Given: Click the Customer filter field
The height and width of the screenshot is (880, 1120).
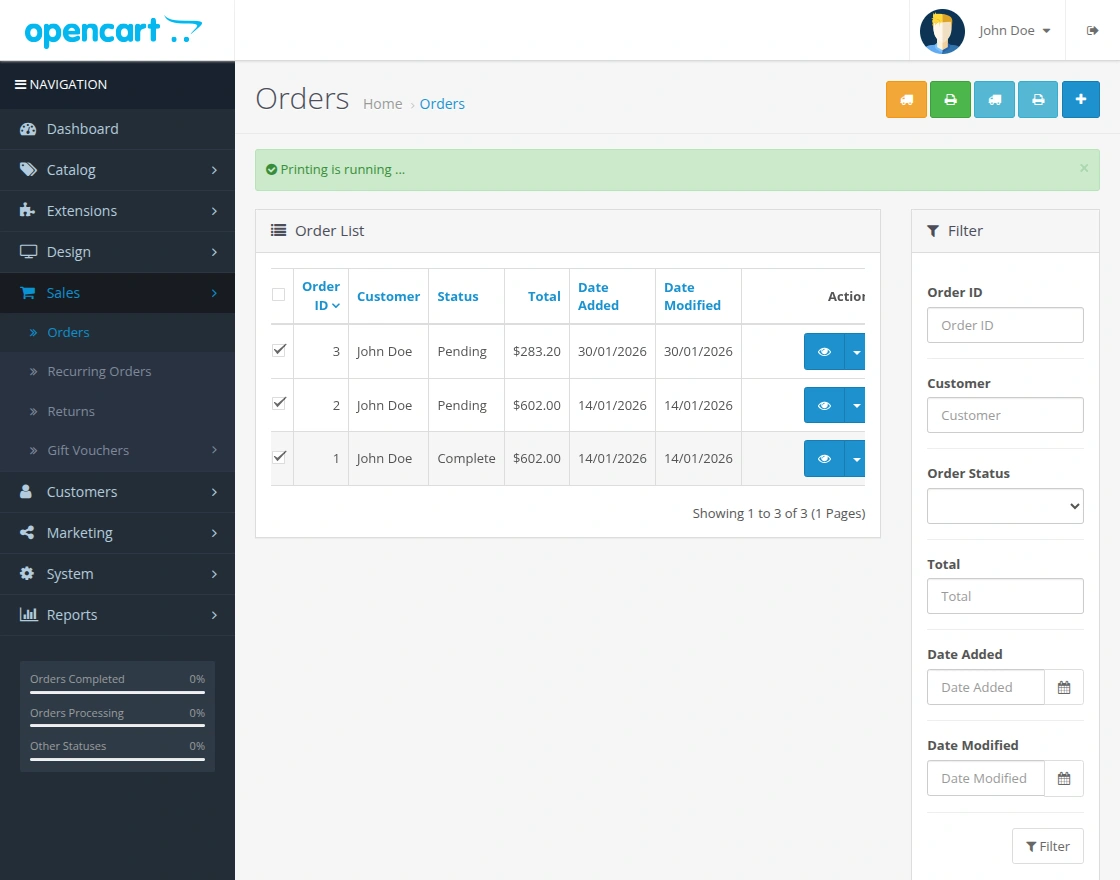Looking at the screenshot, I should (x=1005, y=415).
